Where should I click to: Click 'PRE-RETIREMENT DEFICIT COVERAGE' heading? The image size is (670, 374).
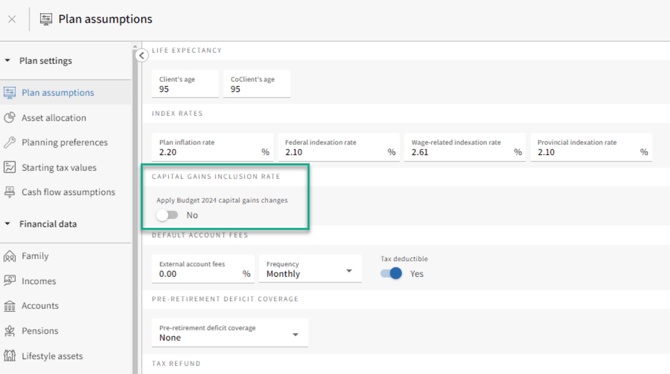(x=225, y=299)
